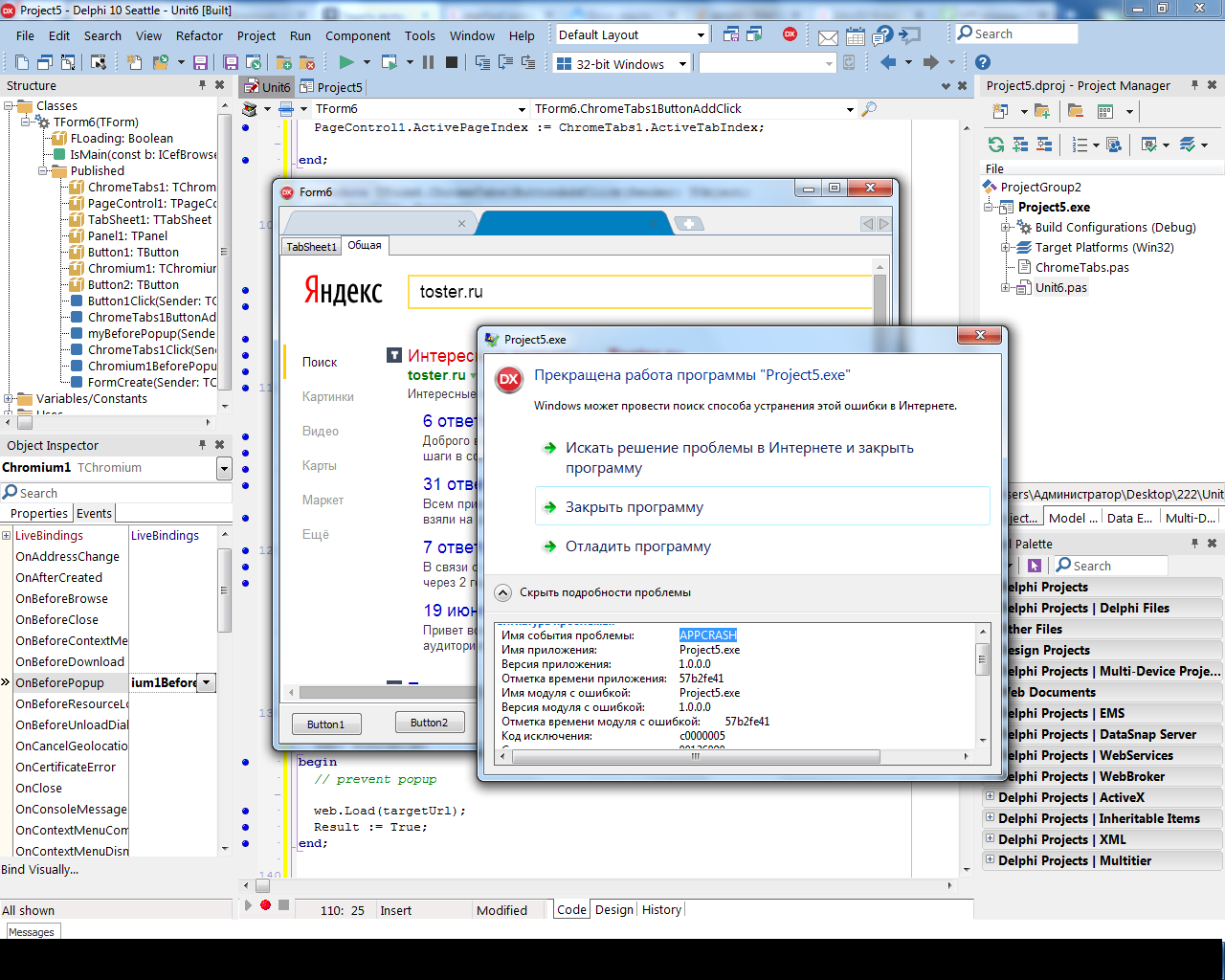Toggle the Object Inspector panel pin

tap(202, 445)
